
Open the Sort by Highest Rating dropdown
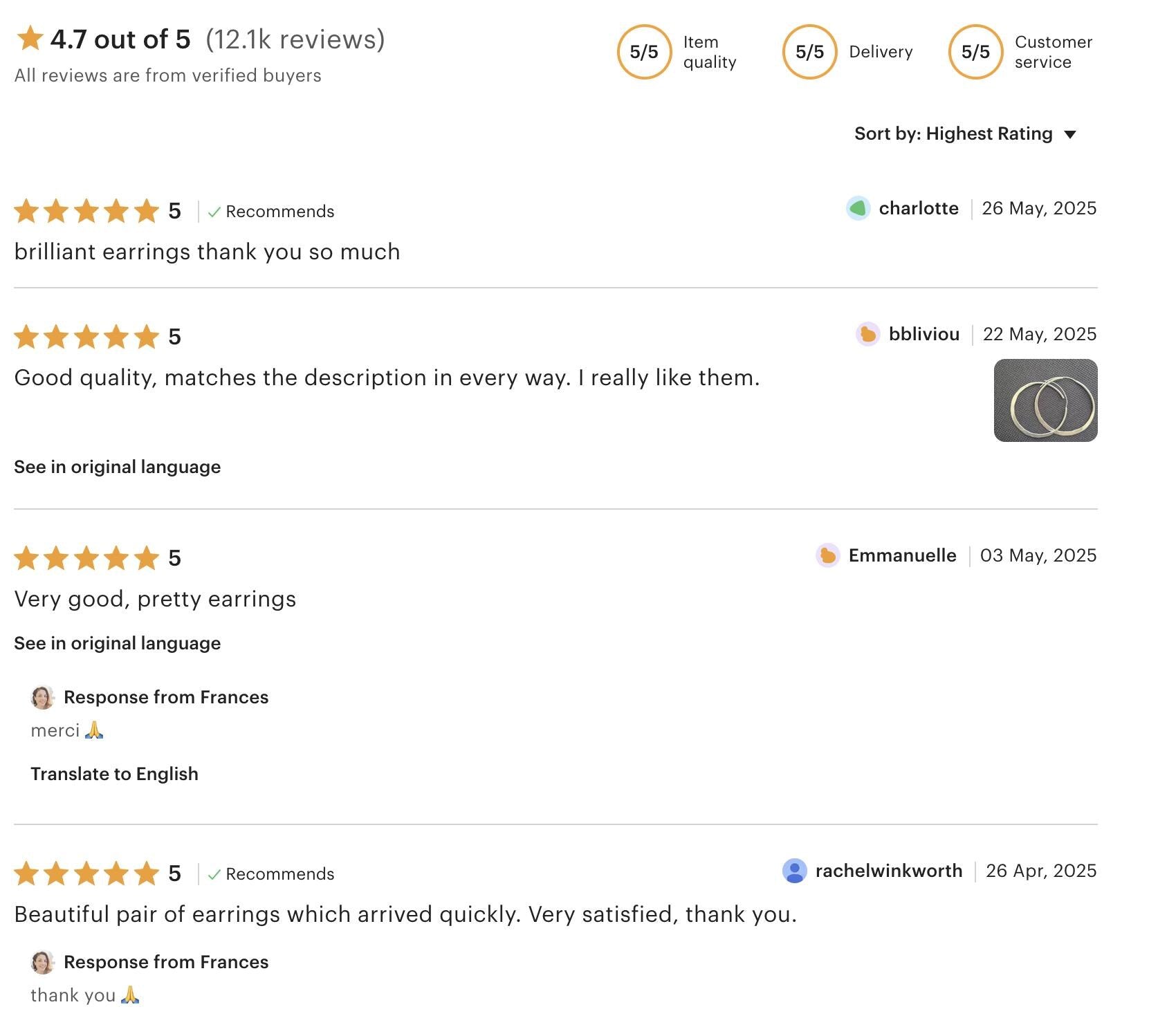(x=965, y=133)
